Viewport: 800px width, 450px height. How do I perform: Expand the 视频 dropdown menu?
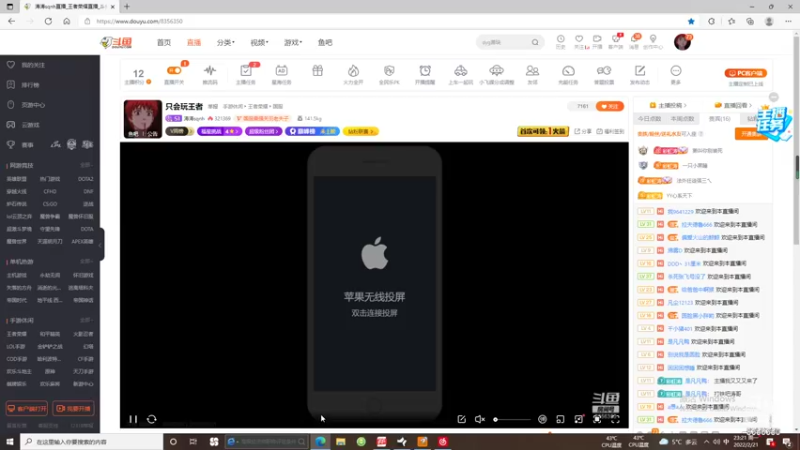259,42
